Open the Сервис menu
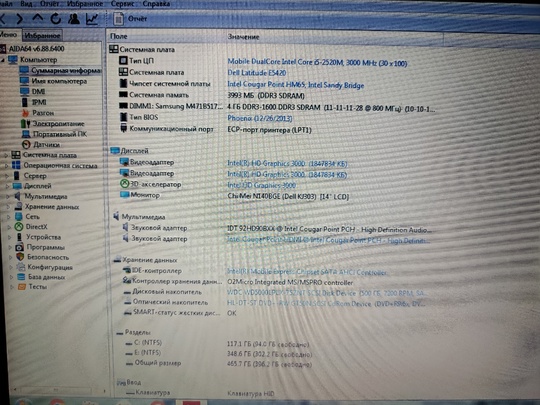 [x=122, y=4]
